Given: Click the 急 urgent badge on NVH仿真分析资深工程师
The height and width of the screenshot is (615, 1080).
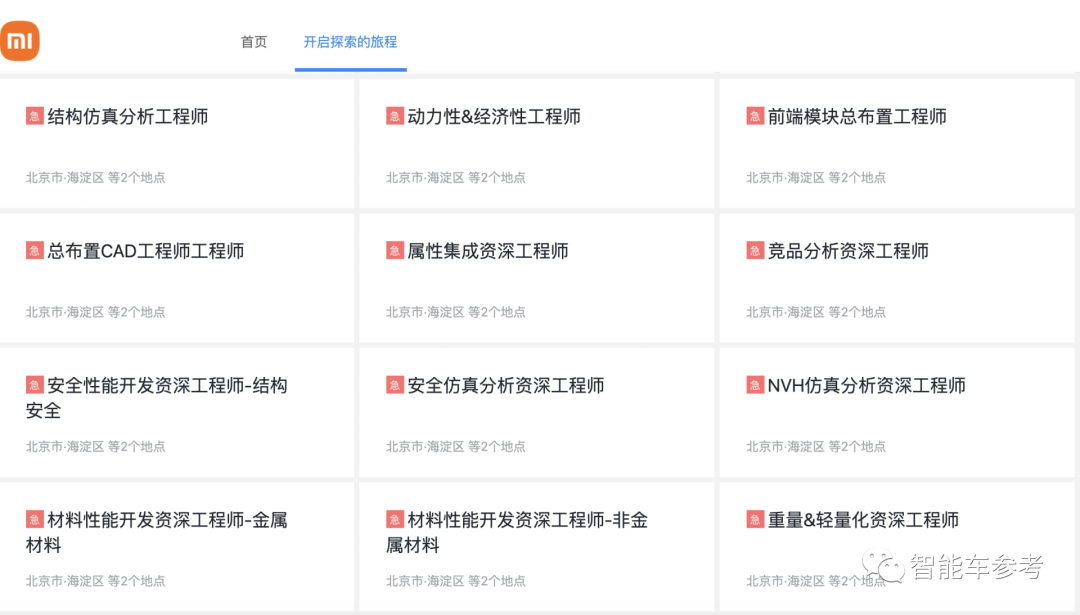Looking at the screenshot, I should click(x=754, y=384).
